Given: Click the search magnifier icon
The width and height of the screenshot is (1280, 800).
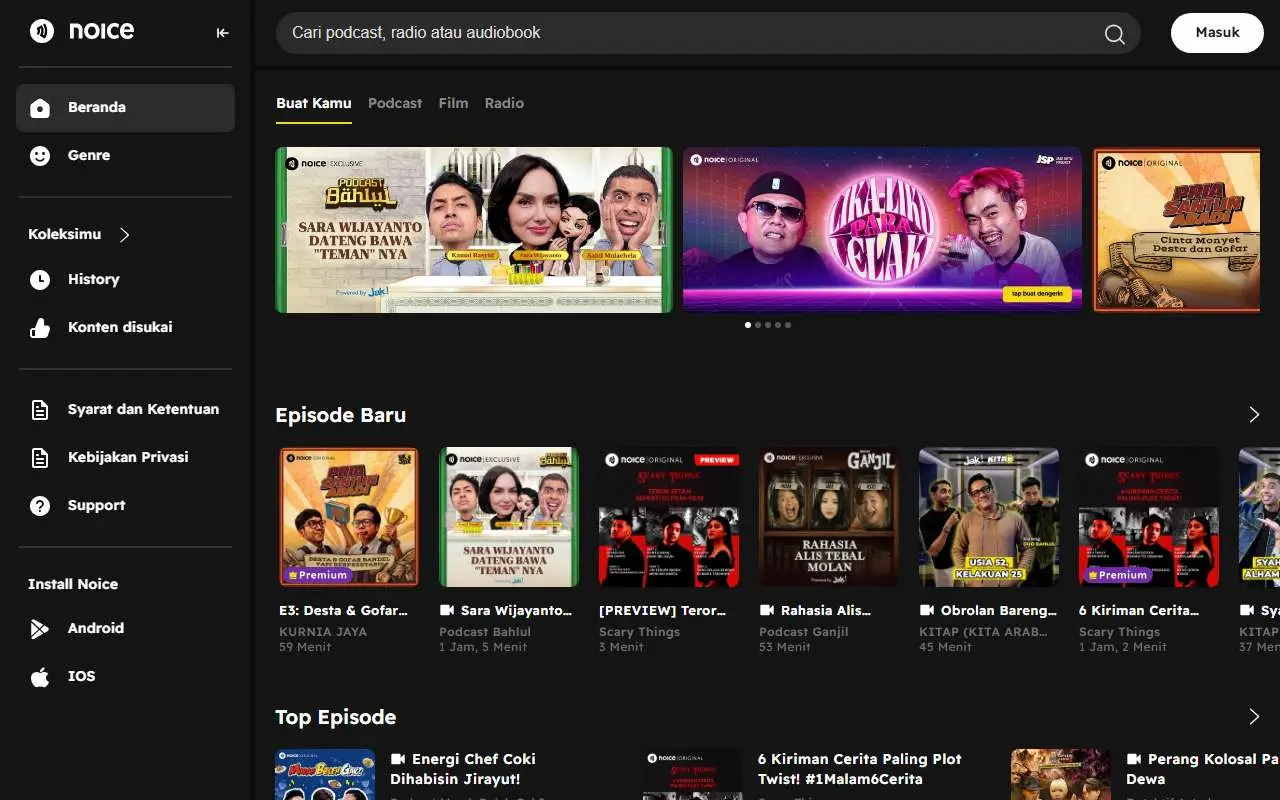Looking at the screenshot, I should click(1114, 34).
